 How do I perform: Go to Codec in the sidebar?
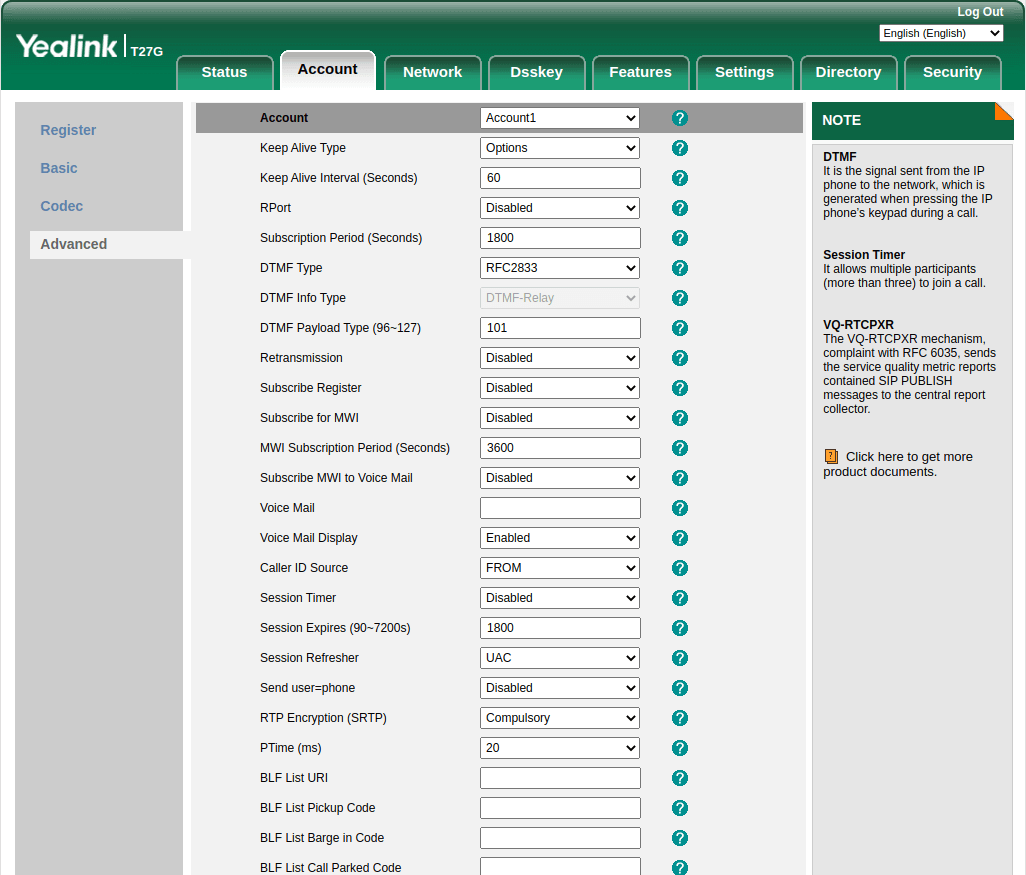click(x=62, y=206)
